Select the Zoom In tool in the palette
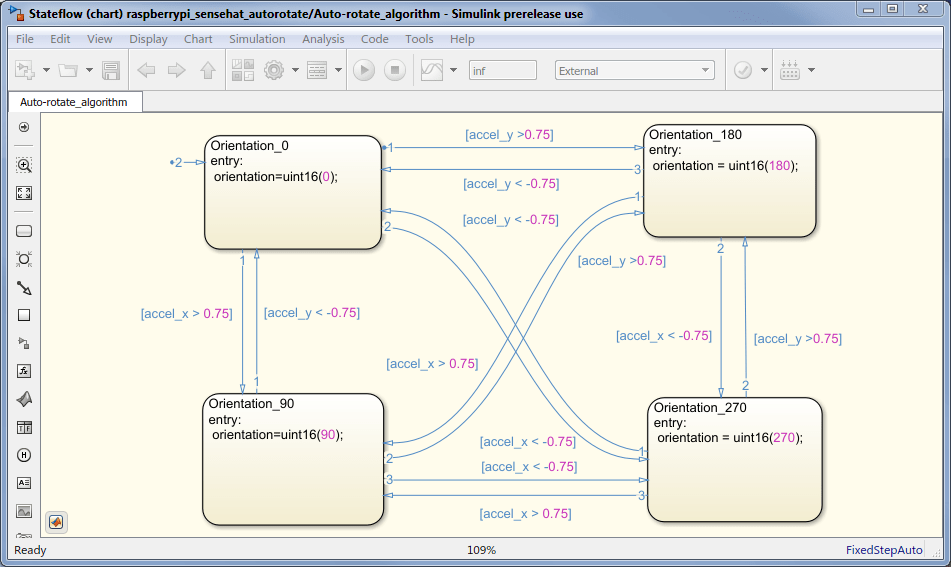This screenshot has height=567, width=951. pyautogui.click(x=24, y=165)
